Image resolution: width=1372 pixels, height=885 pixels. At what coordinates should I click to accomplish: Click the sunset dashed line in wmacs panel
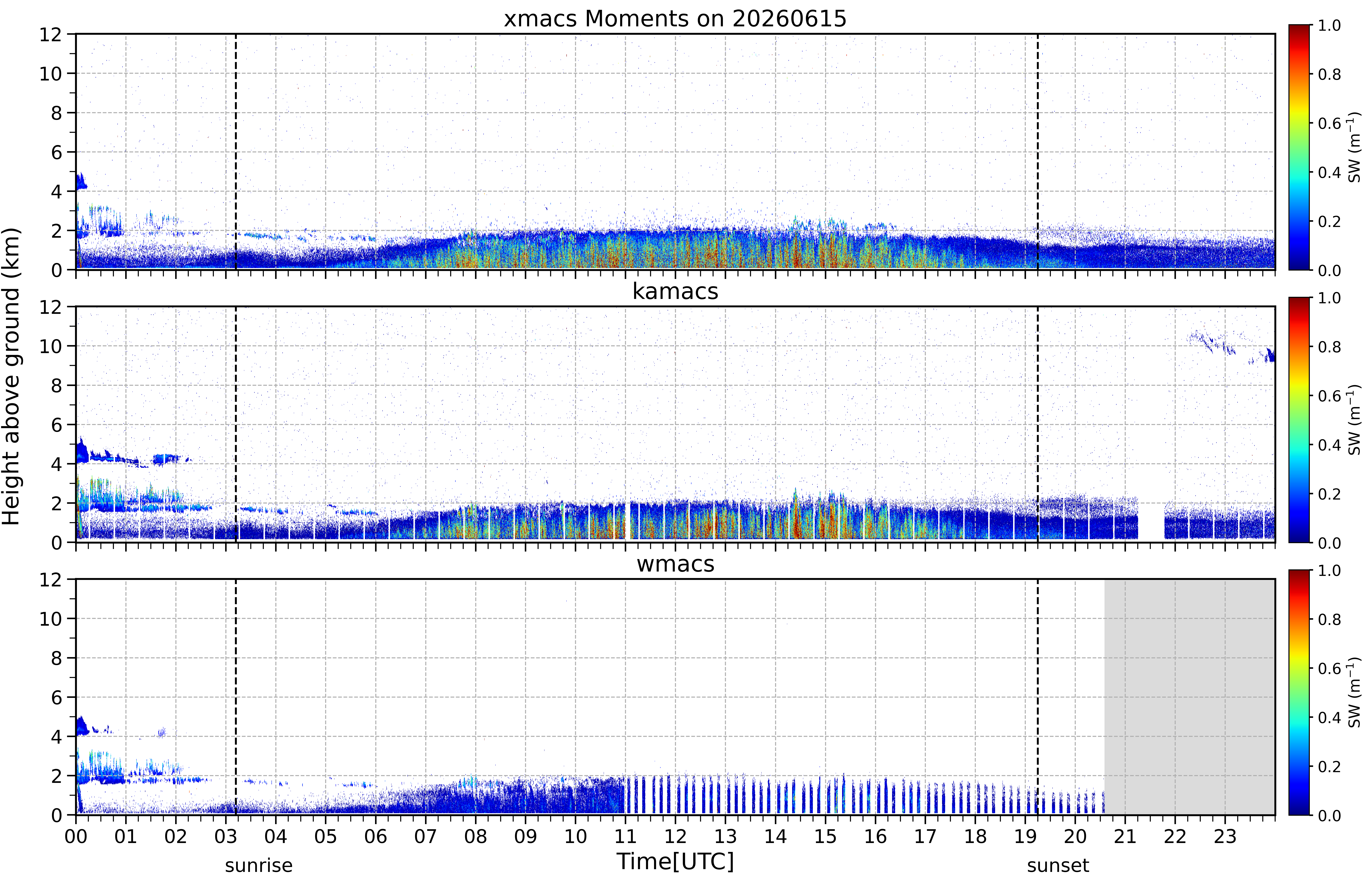pos(1038,697)
